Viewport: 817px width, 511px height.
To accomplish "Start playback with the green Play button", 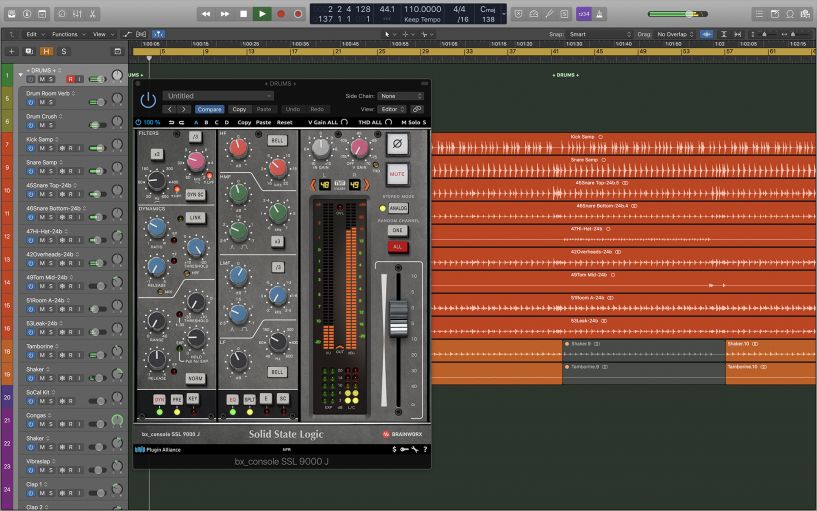I will [x=262, y=14].
